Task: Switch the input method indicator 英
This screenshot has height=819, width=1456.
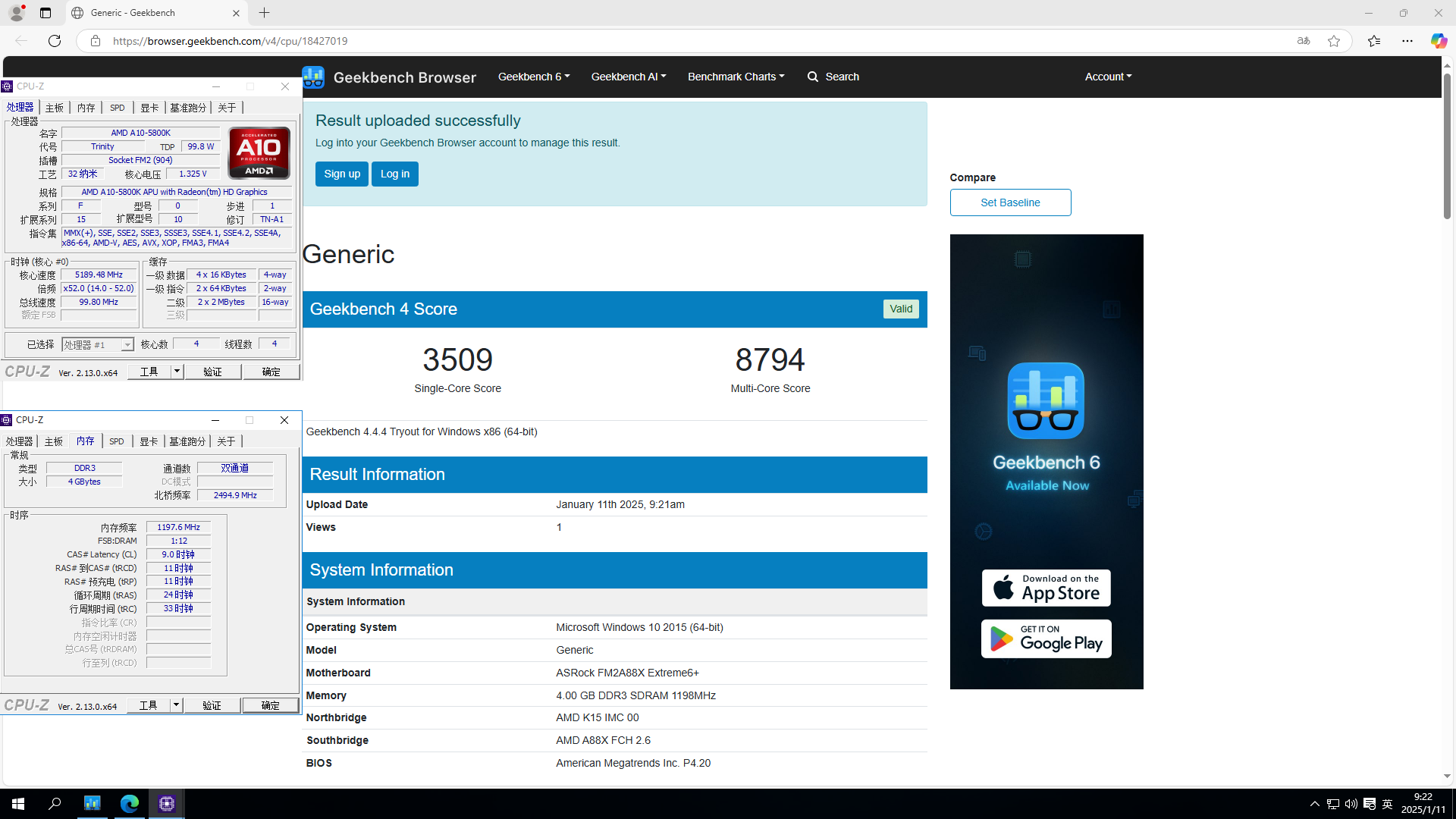Action: coord(1388,804)
